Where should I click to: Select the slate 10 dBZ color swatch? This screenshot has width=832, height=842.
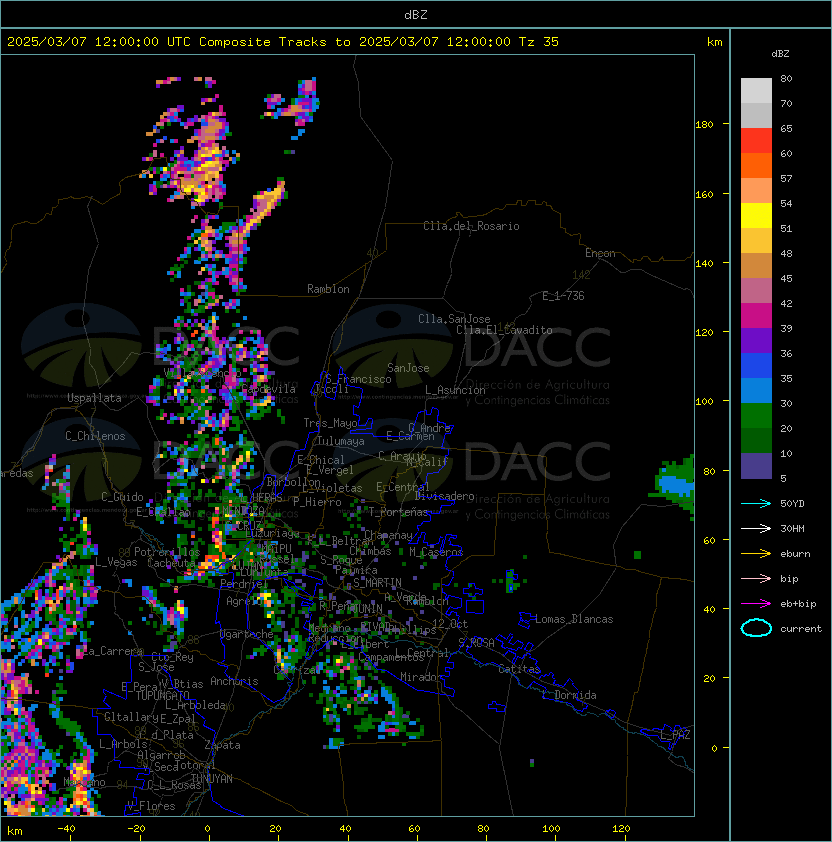click(756, 466)
